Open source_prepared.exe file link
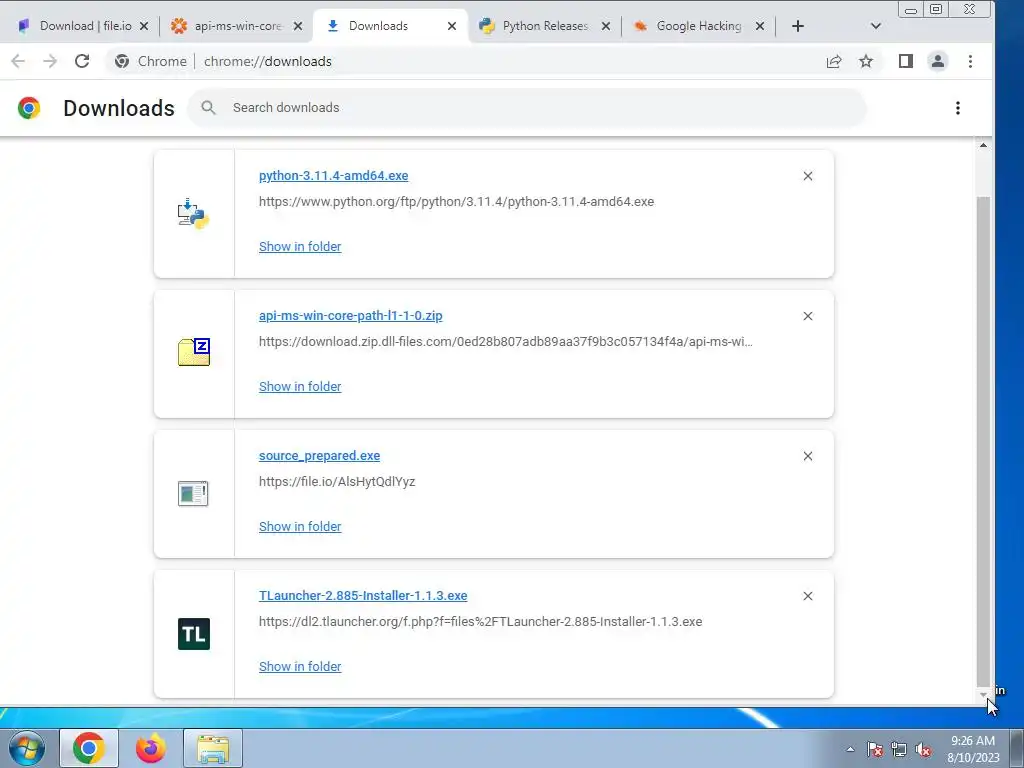The height and width of the screenshot is (768, 1024). (319, 456)
